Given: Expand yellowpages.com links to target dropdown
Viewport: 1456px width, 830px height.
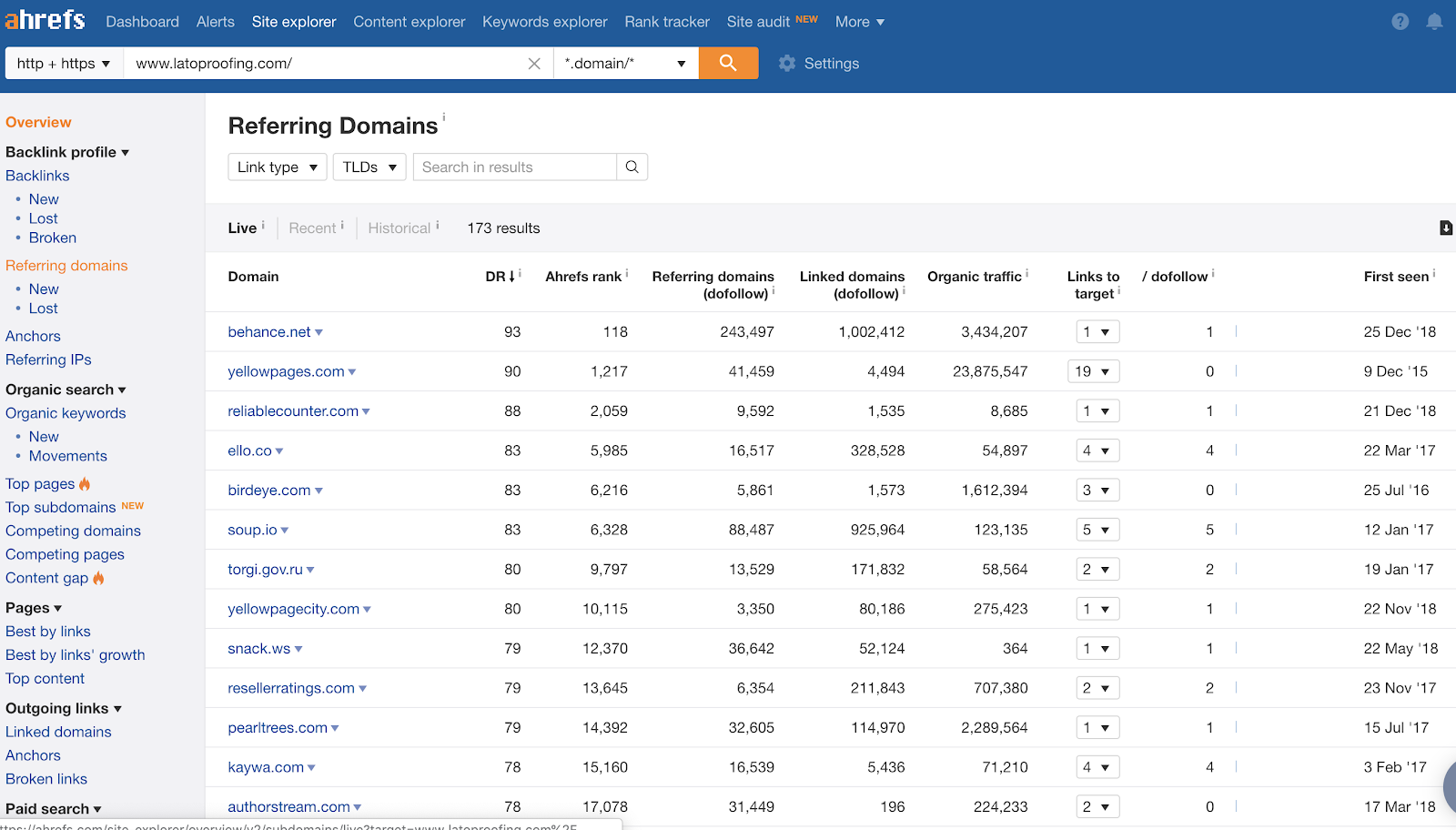Looking at the screenshot, I should click(1093, 371).
